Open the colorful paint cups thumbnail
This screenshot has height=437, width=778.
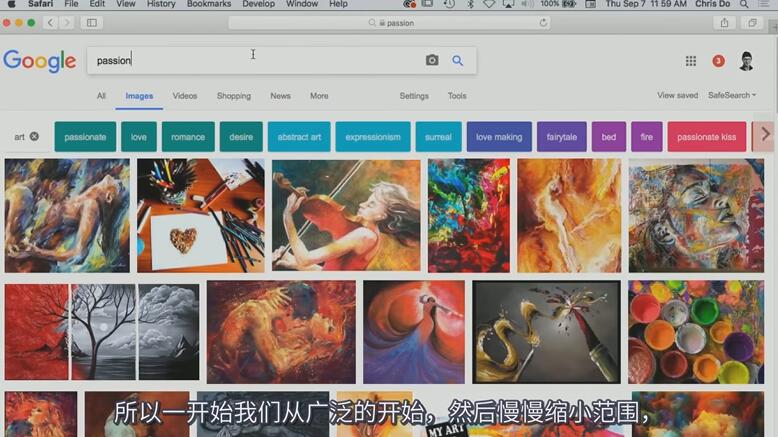pos(696,332)
